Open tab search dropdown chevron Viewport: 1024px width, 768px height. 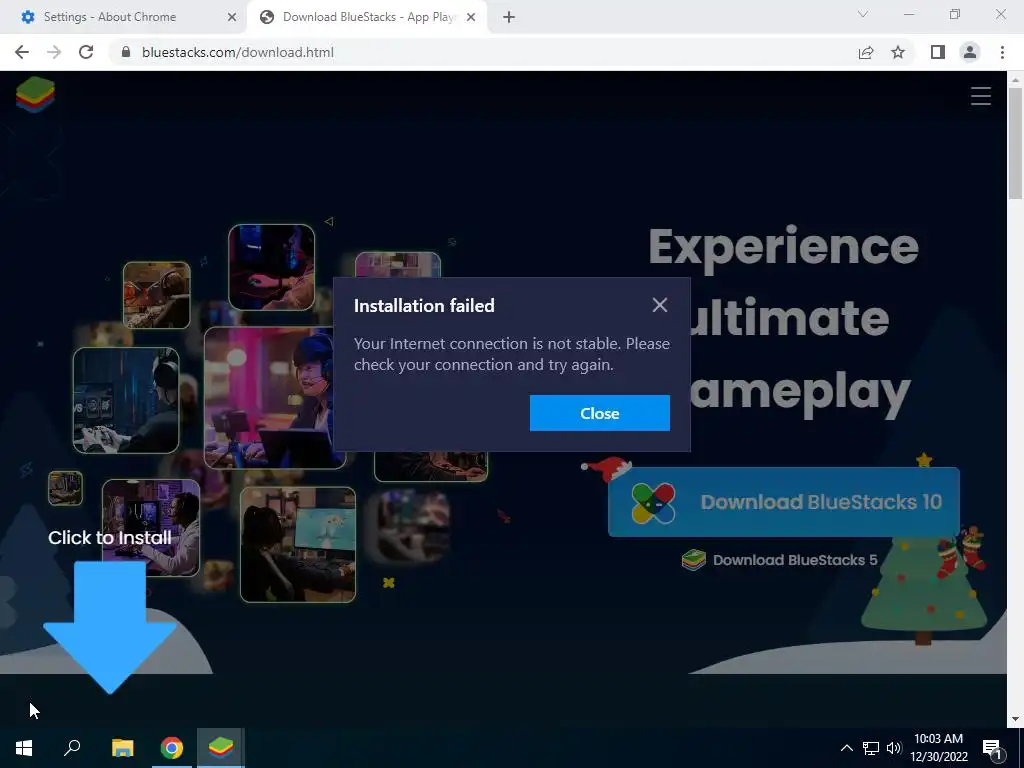tap(863, 14)
